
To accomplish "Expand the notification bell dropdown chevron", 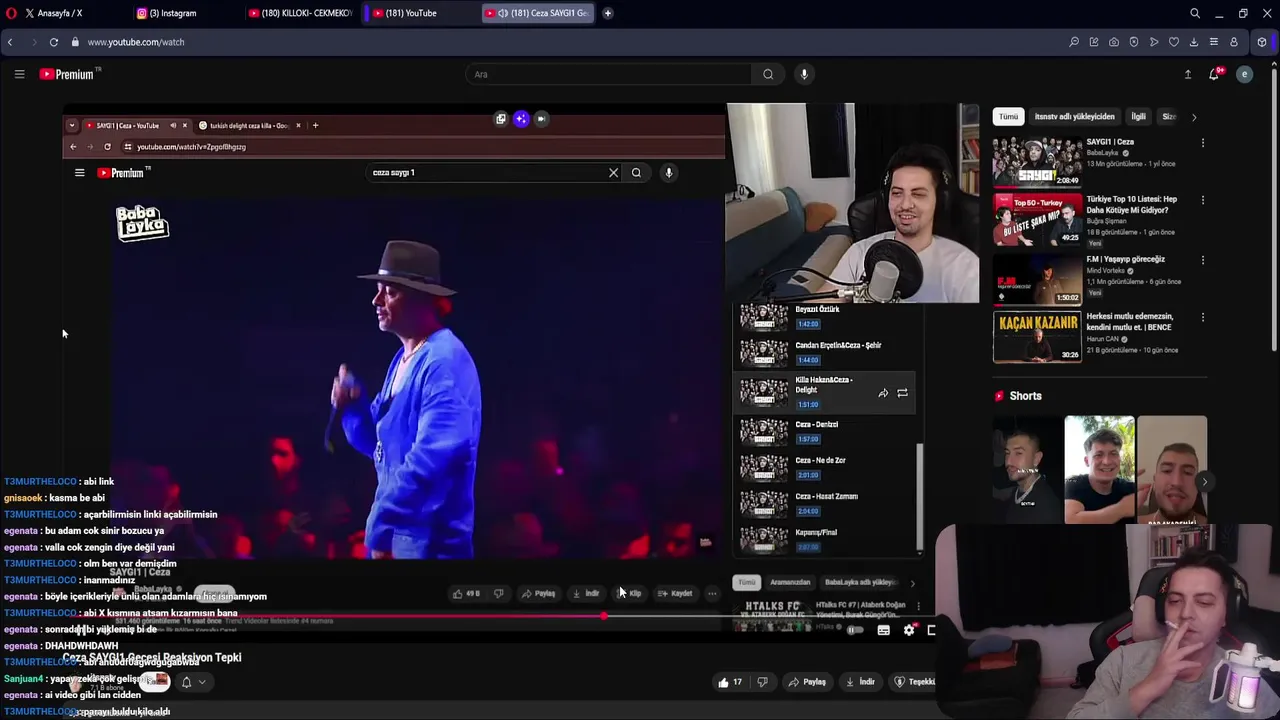I will click(202, 682).
